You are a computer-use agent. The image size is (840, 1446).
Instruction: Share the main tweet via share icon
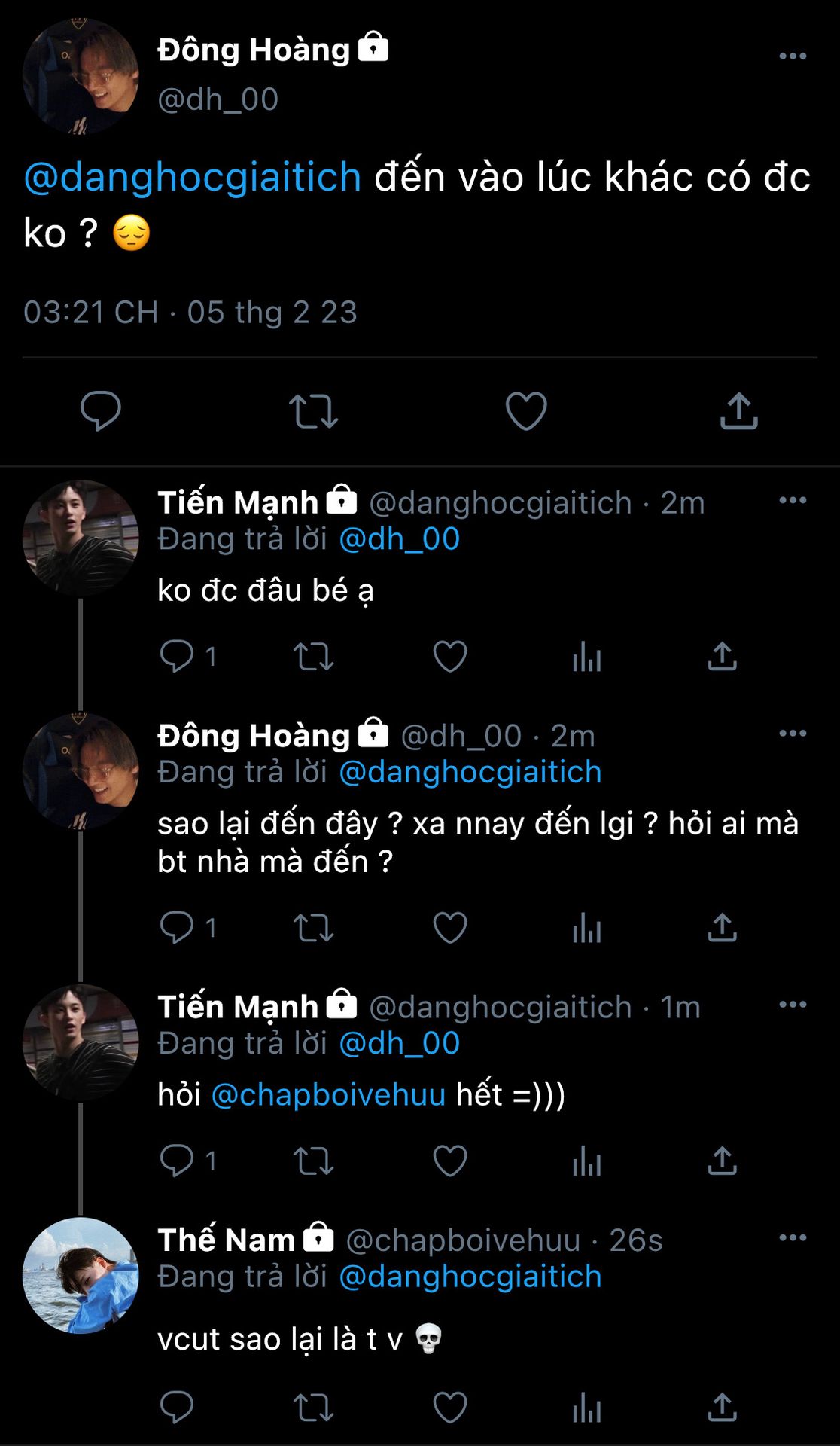[x=738, y=411]
